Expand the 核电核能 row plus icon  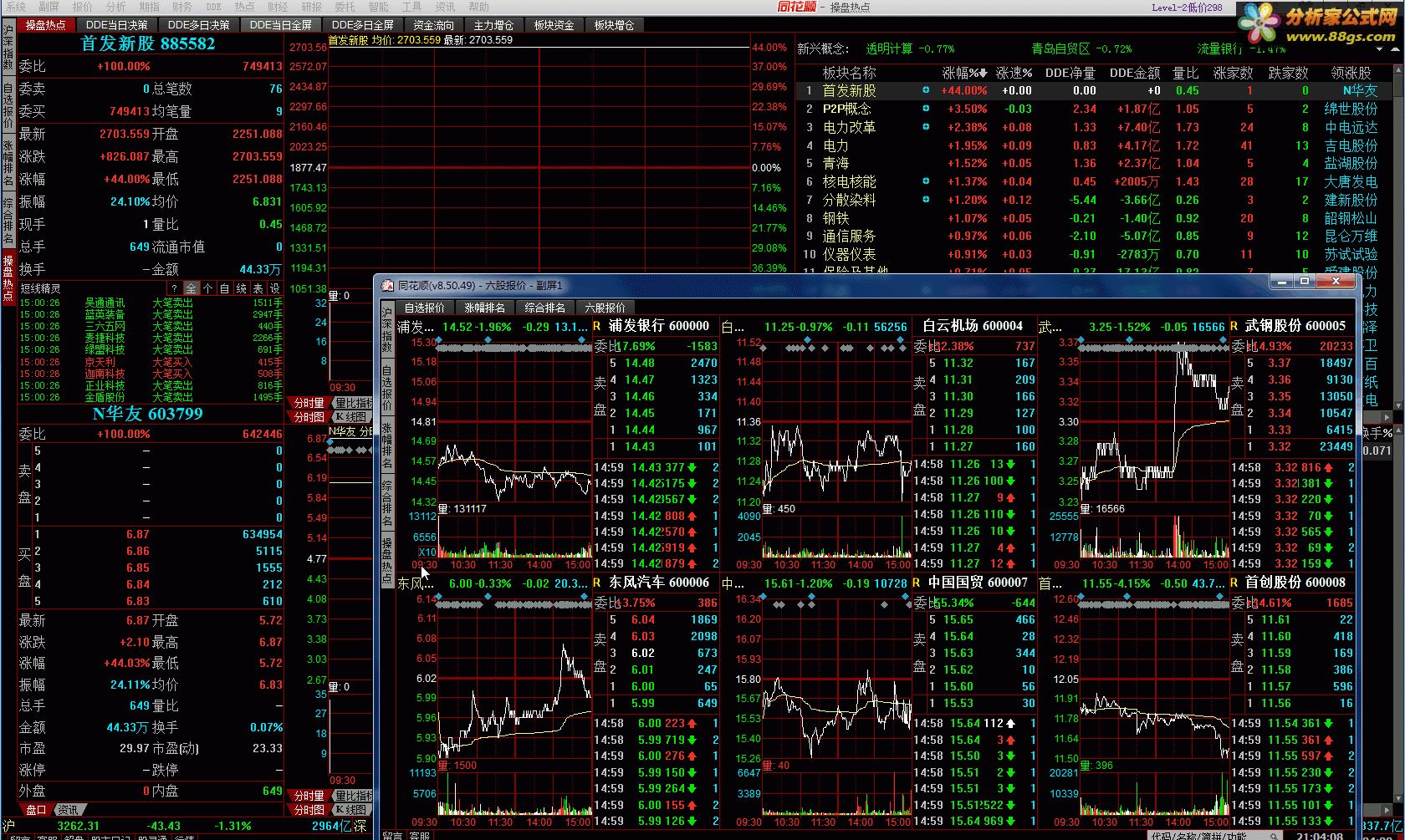(x=926, y=181)
